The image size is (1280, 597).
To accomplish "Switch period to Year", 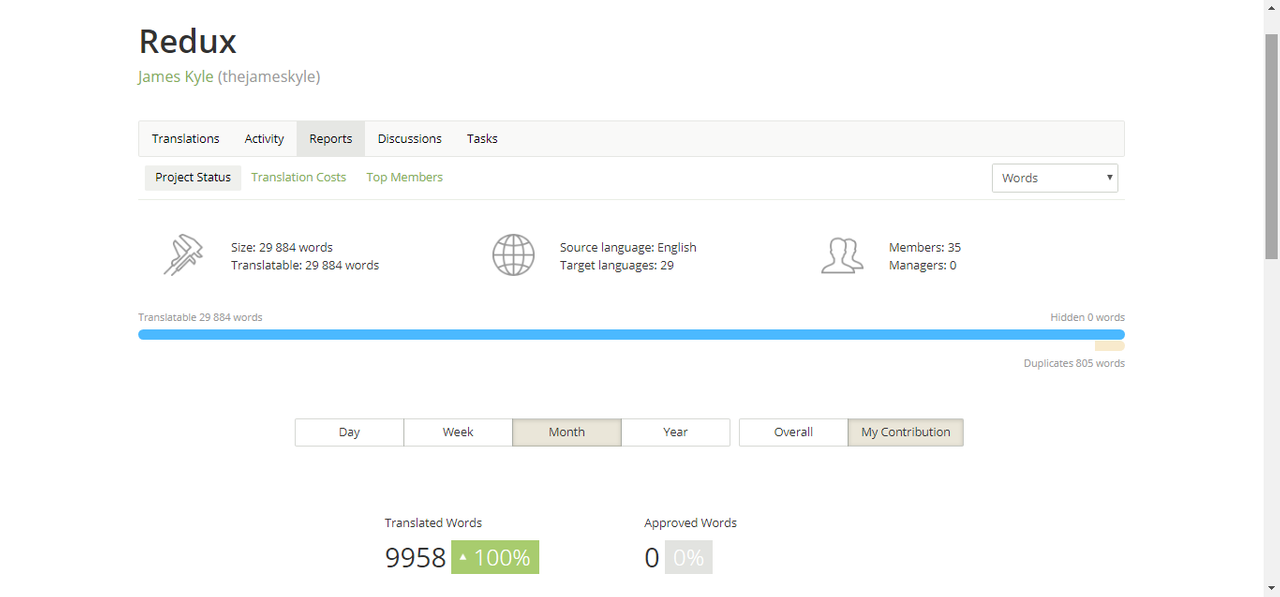I will 676,432.
